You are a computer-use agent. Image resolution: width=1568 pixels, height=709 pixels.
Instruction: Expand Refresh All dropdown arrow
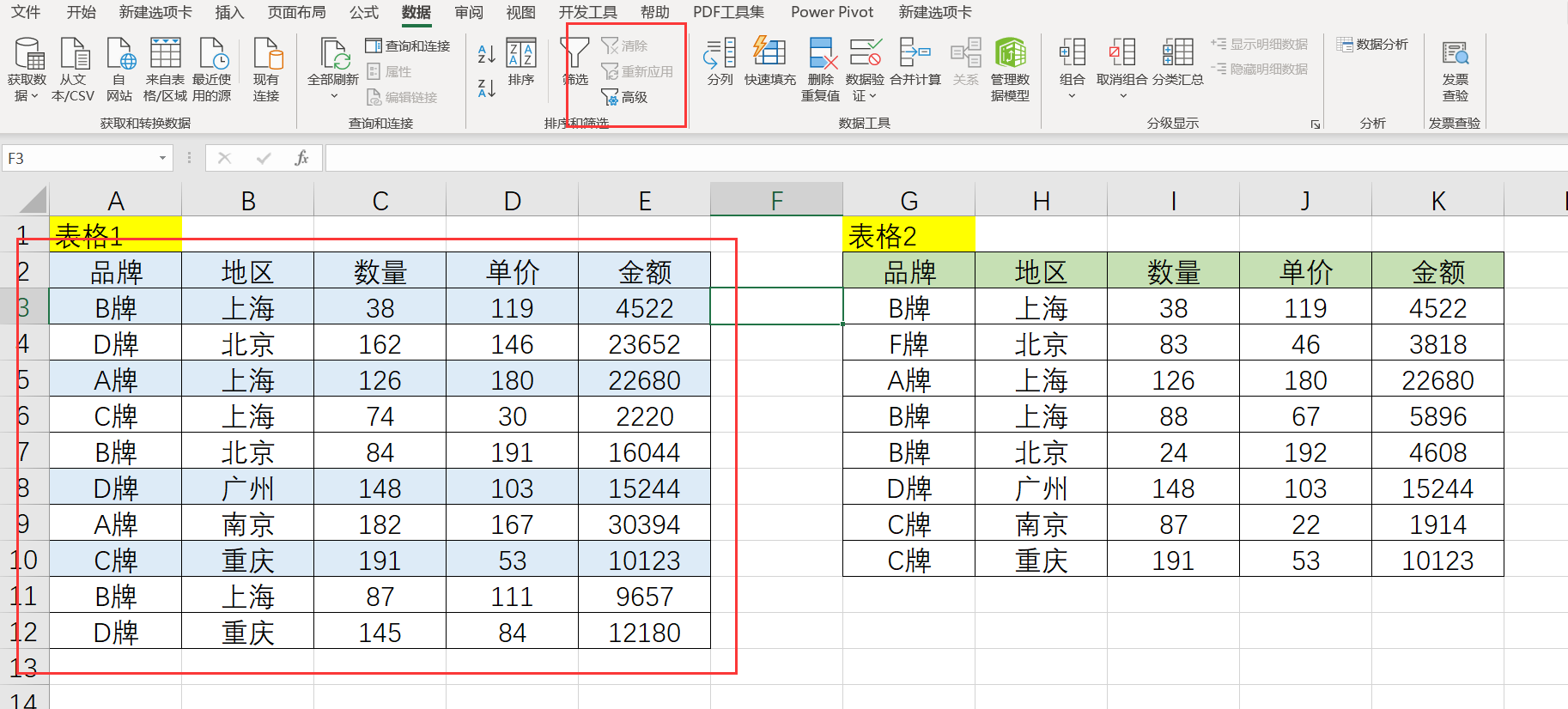[333, 96]
